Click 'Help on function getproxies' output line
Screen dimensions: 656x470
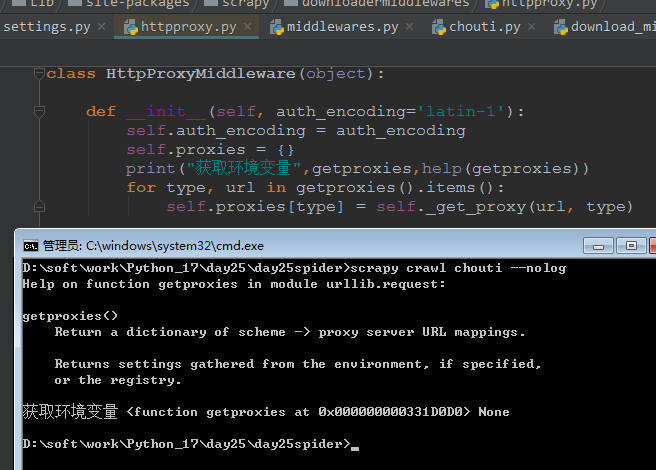point(234,284)
